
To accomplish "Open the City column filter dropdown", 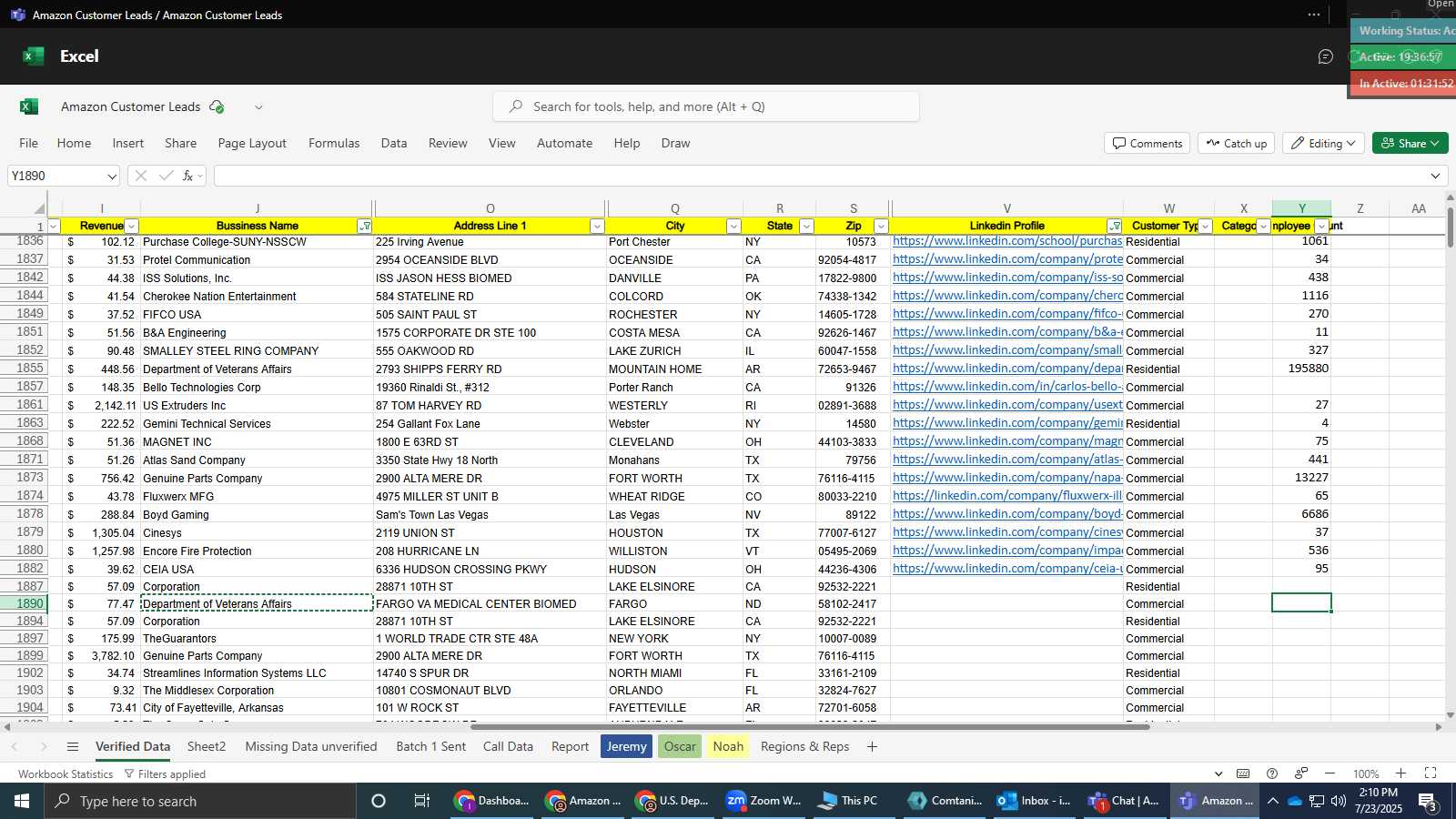I will 733,226.
